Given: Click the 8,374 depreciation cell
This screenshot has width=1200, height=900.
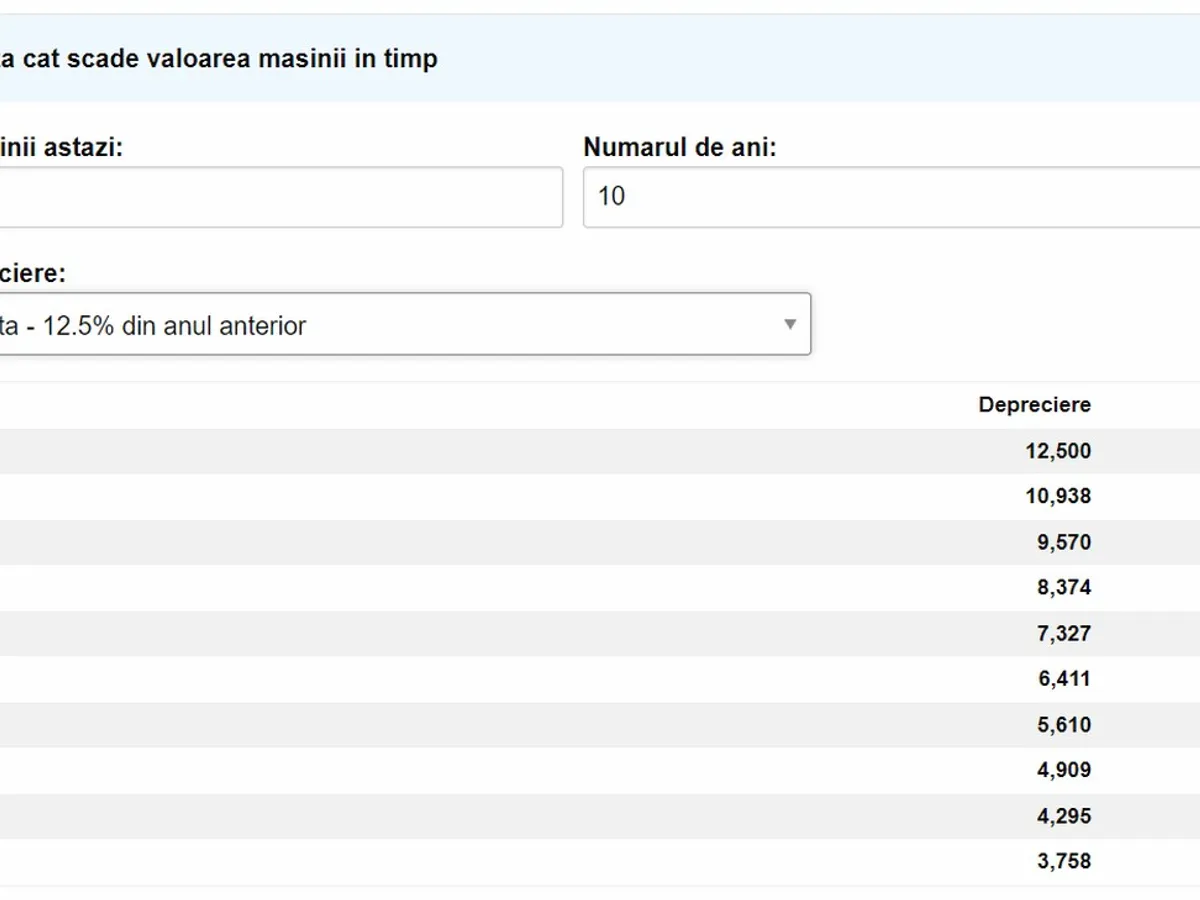Looking at the screenshot, I should pos(1063,587).
